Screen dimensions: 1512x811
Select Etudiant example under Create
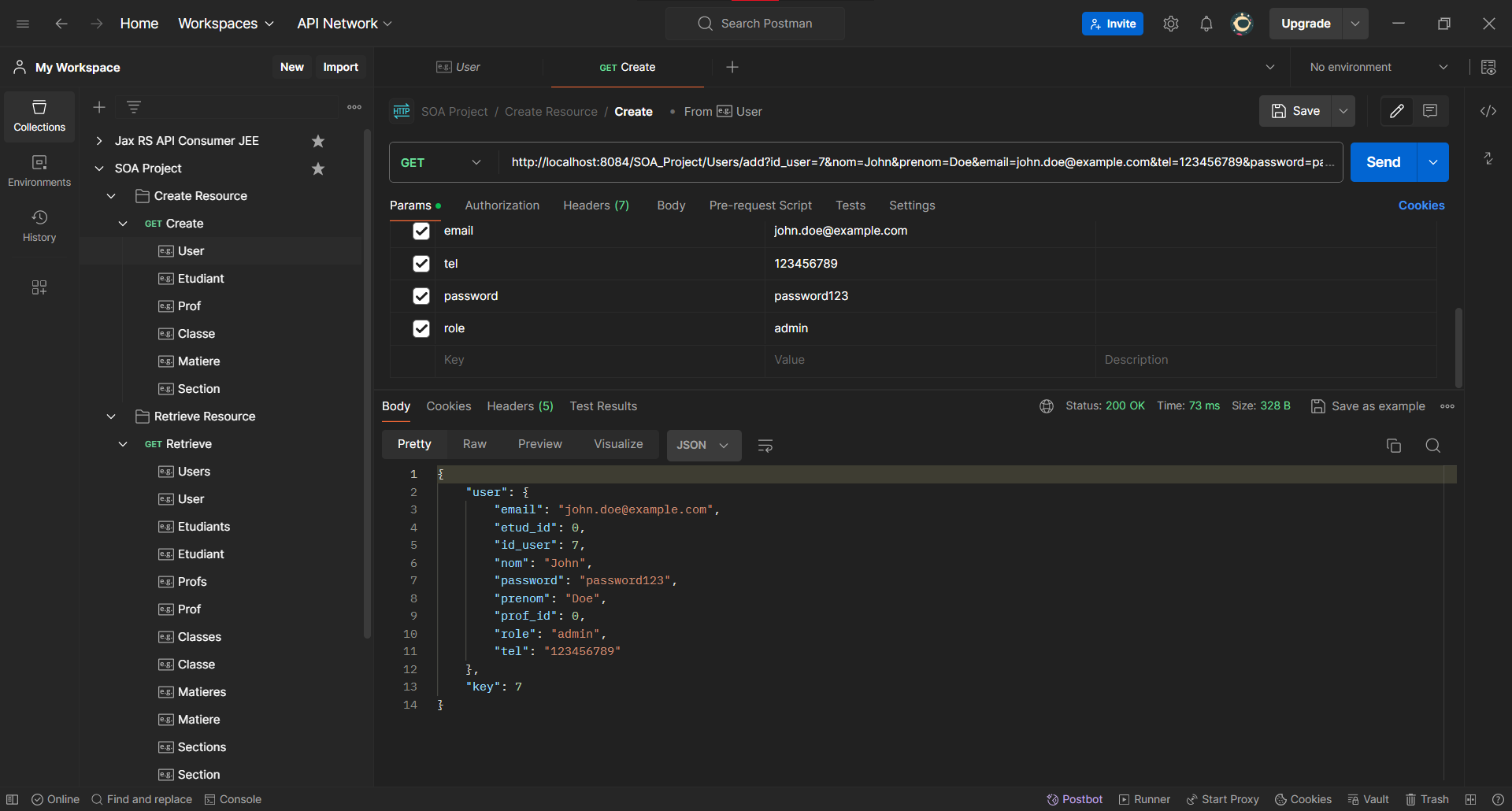(201, 279)
